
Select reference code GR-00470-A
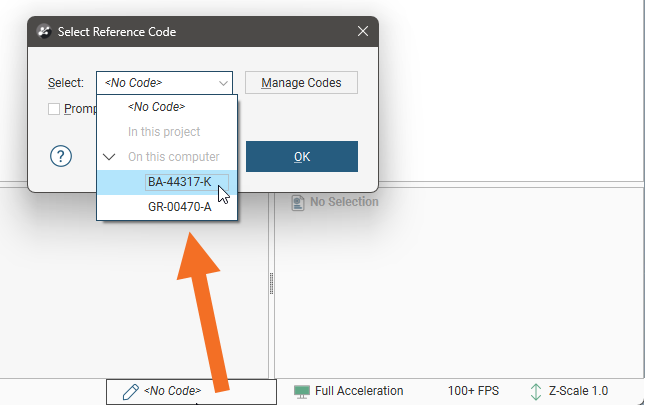179,207
